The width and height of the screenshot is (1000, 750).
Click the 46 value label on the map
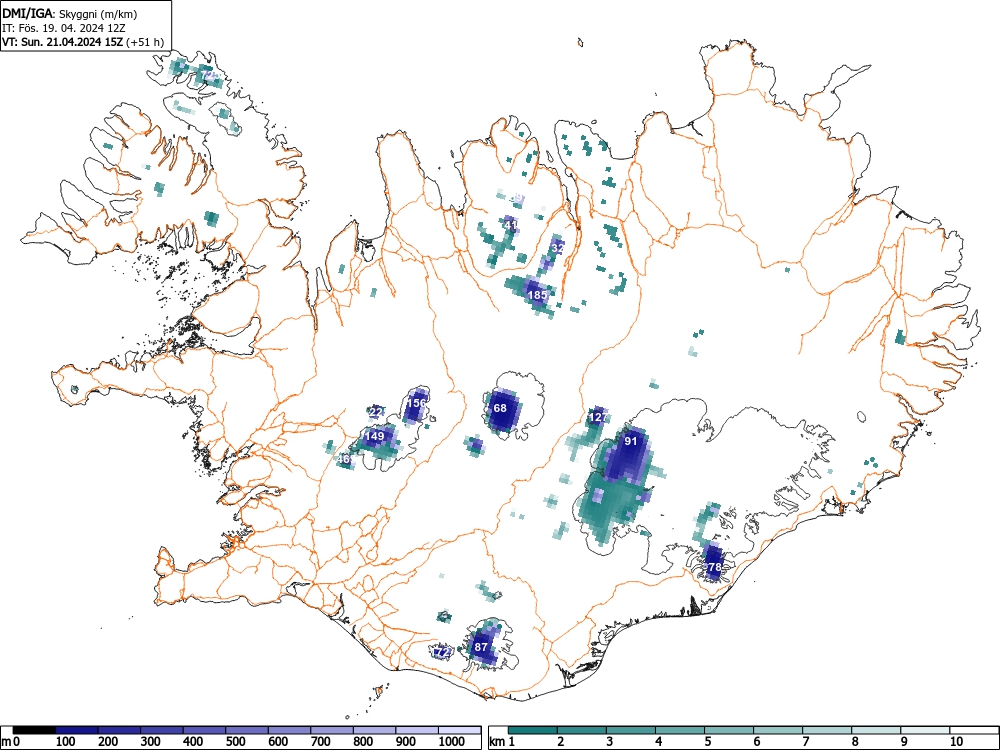pos(344,459)
